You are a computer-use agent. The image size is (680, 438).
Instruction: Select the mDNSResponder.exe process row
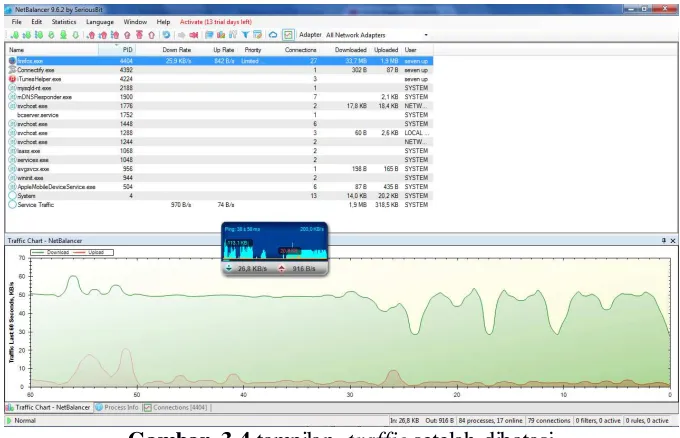pos(220,97)
